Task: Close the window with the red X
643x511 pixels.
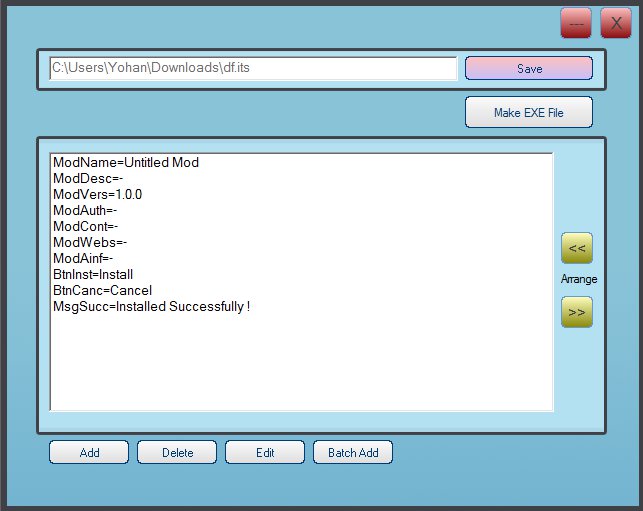Action: [616, 23]
